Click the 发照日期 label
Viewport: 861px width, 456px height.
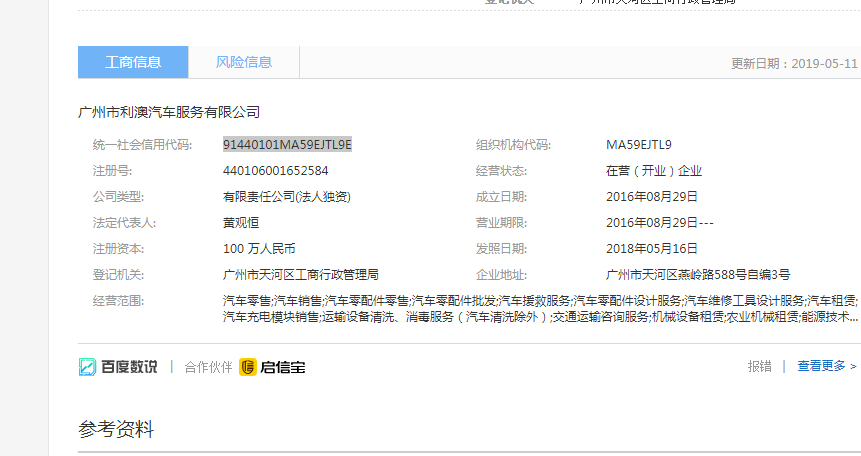tap(501, 249)
